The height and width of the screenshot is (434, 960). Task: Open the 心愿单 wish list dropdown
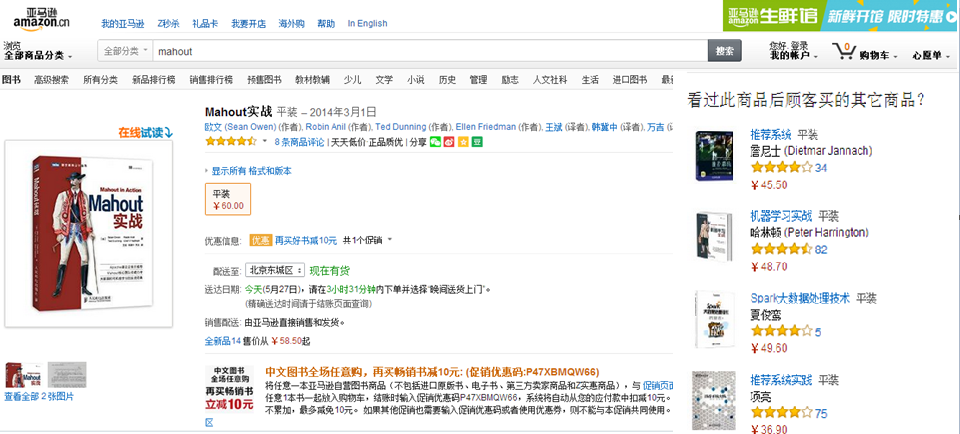click(x=931, y=56)
